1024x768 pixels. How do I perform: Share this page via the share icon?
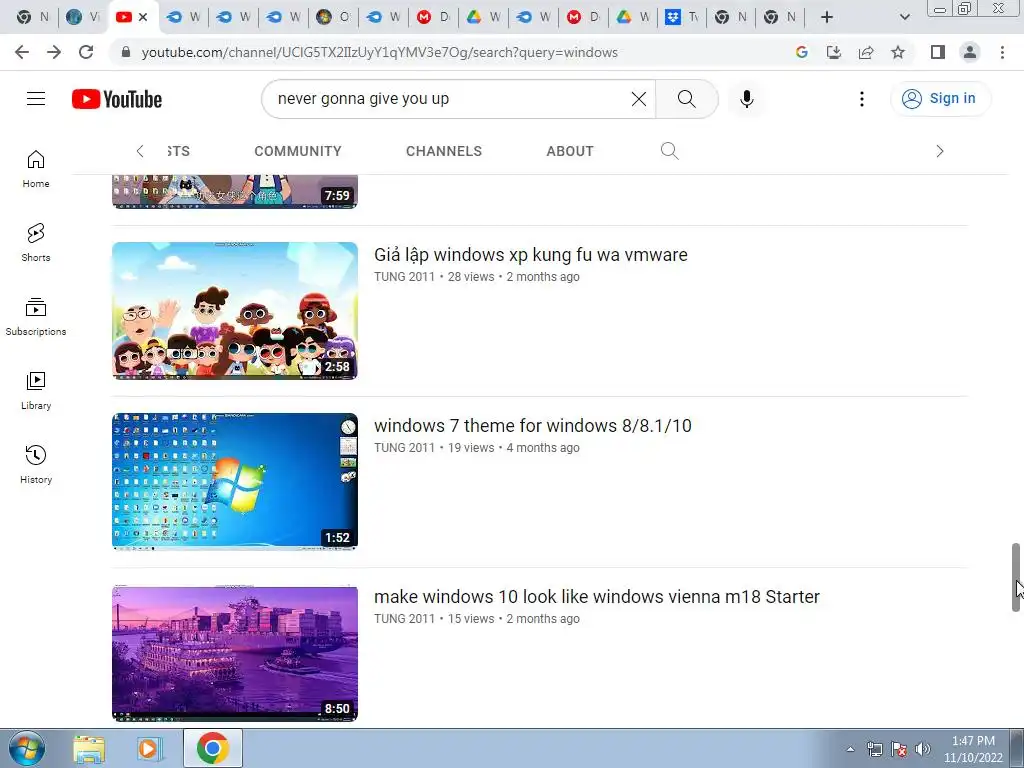pos(866,52)
